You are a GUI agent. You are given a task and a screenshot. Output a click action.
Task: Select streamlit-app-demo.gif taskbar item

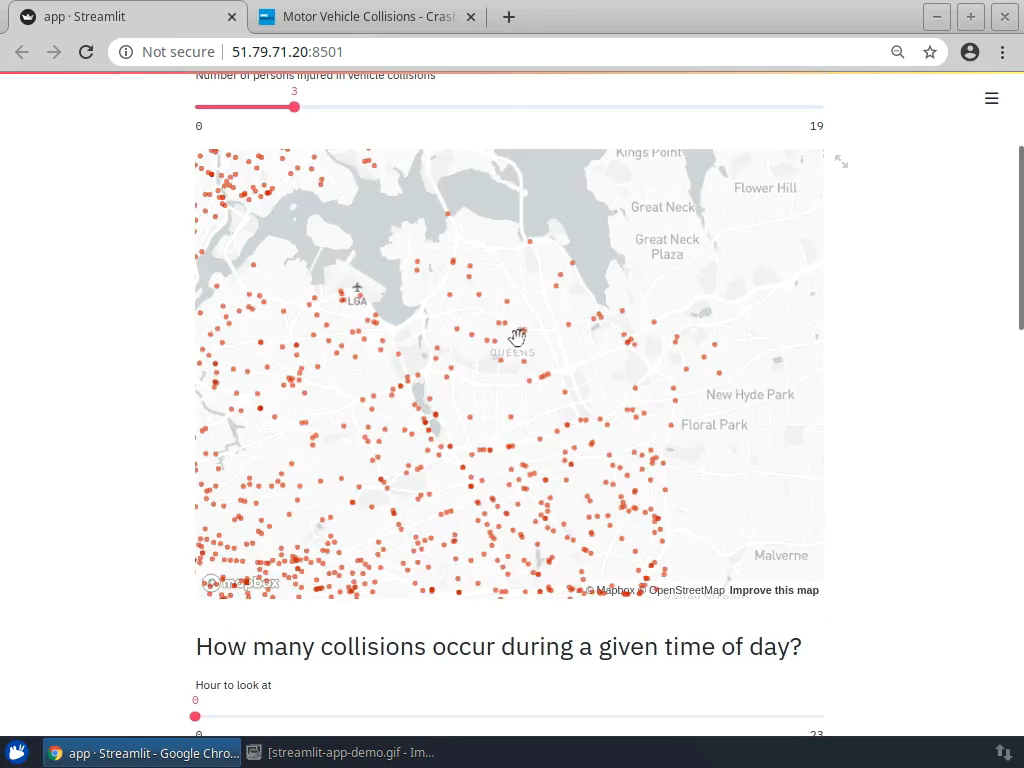[340, 753]
